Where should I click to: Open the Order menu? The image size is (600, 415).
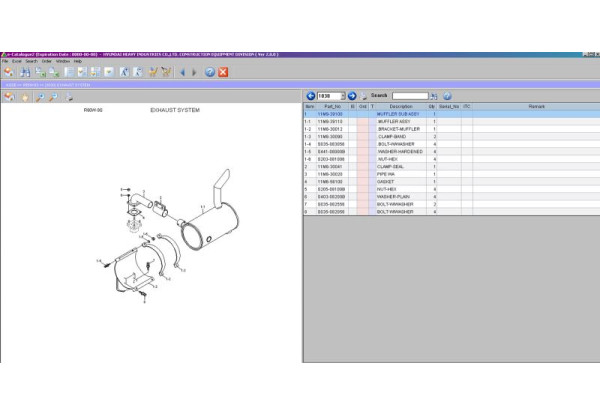pos(46,61)
